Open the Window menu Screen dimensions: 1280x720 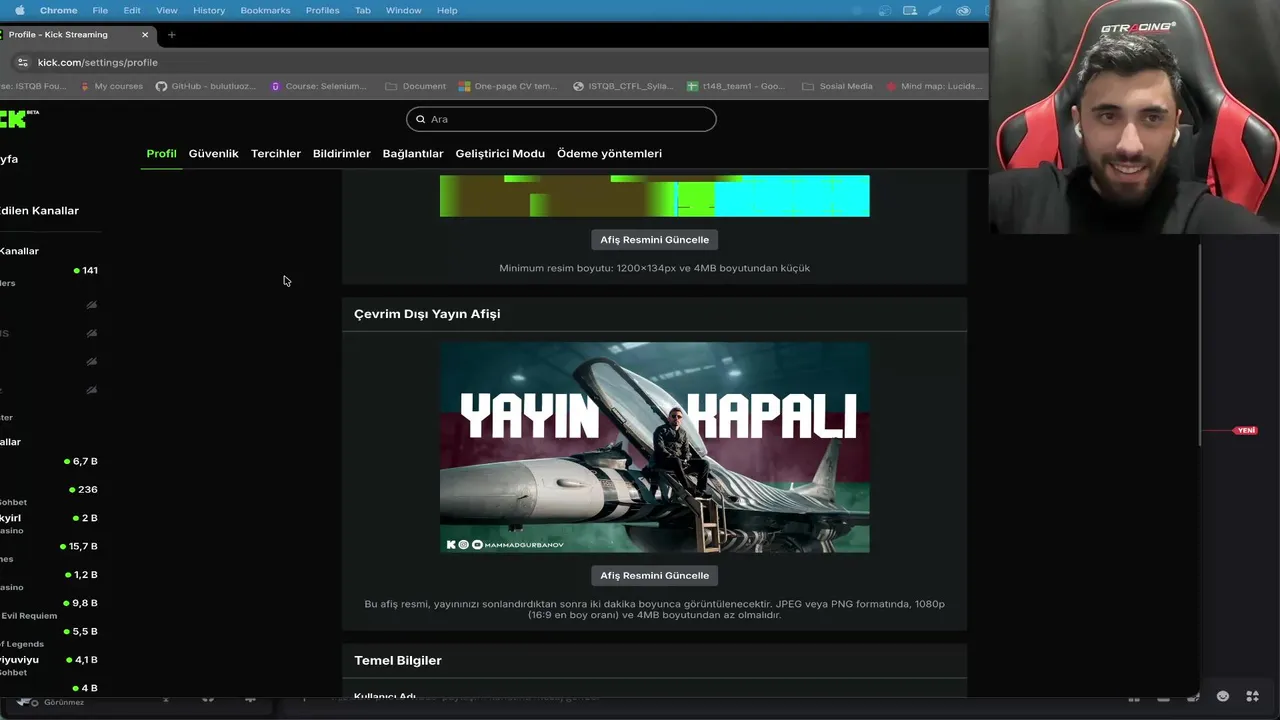404,10
